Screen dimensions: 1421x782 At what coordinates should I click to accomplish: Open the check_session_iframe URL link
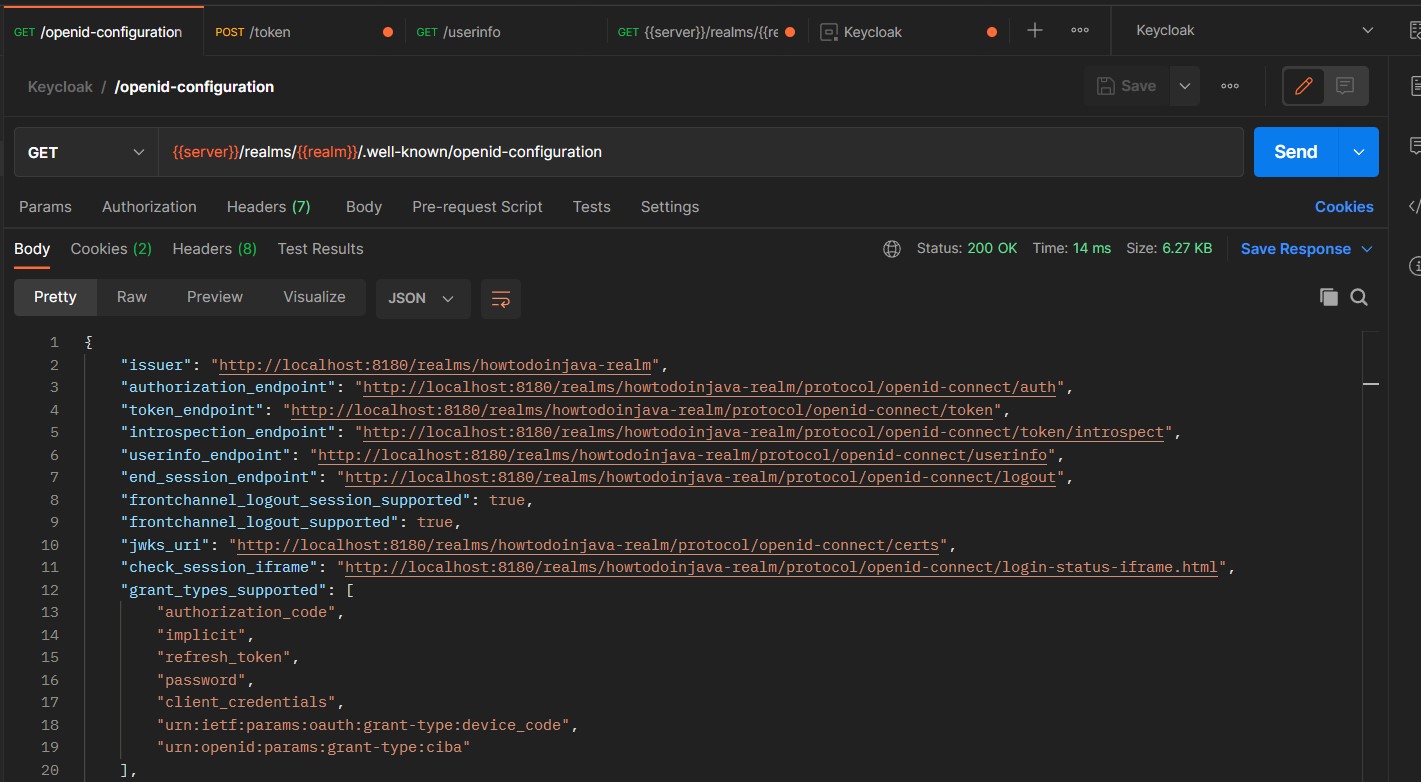click(x=782, y=567)
